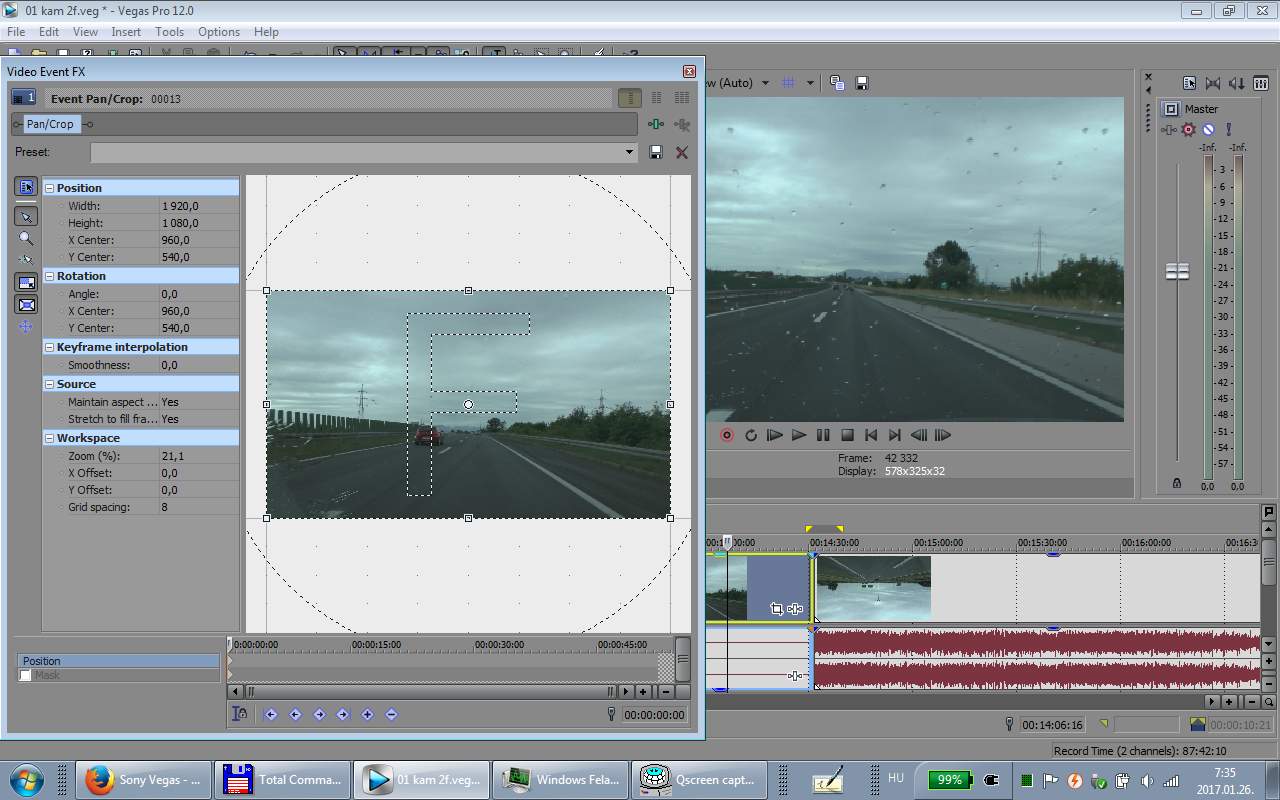Collapse the Source section
This screenshot has height=800, width=1280.
(x=49, y=384)
